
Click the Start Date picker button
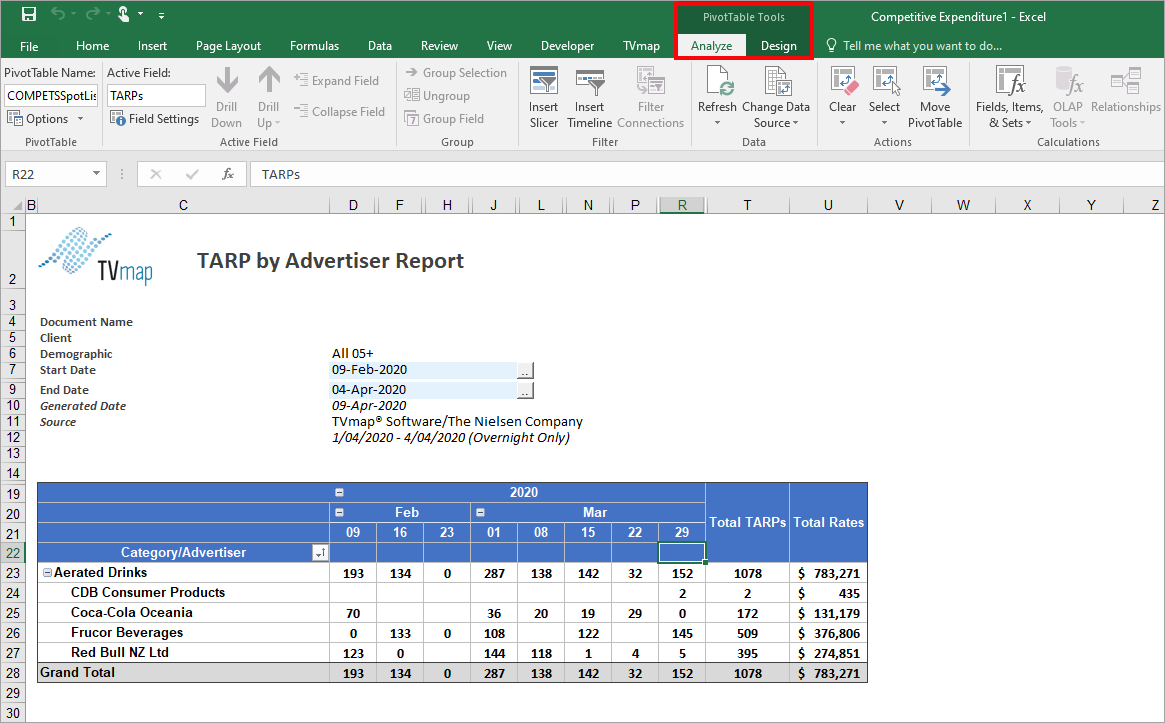point(525,370)
